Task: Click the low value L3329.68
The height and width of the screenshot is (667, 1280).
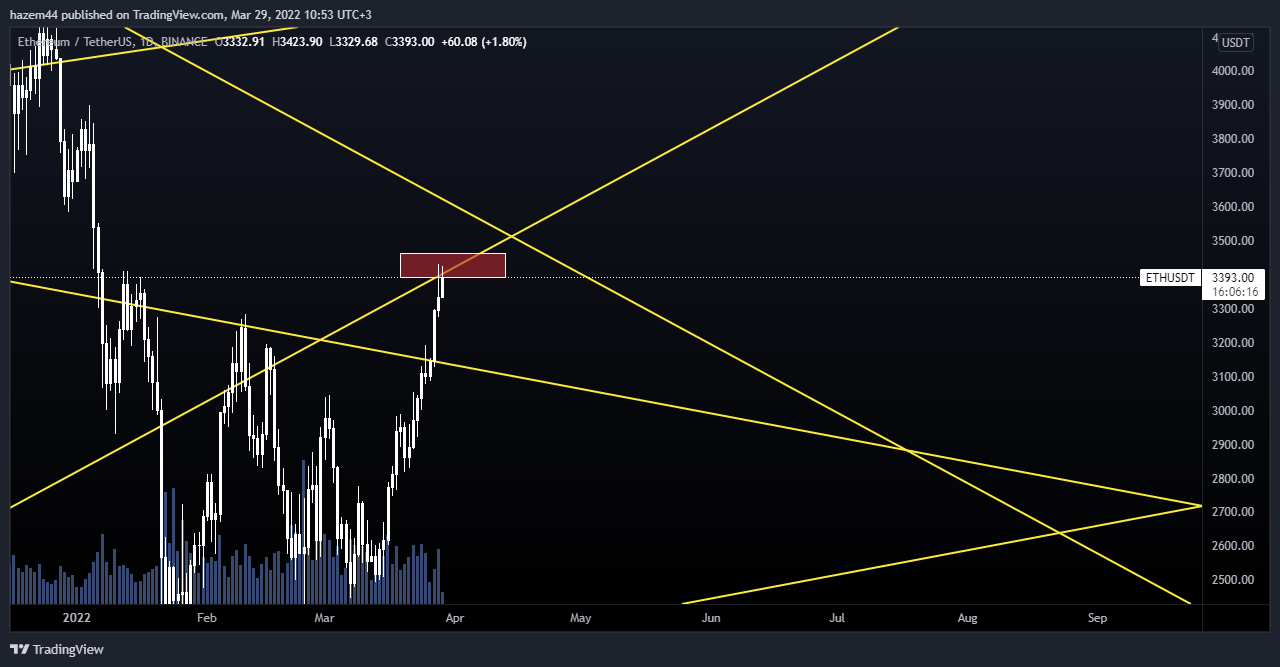Action: pos(352,42)
